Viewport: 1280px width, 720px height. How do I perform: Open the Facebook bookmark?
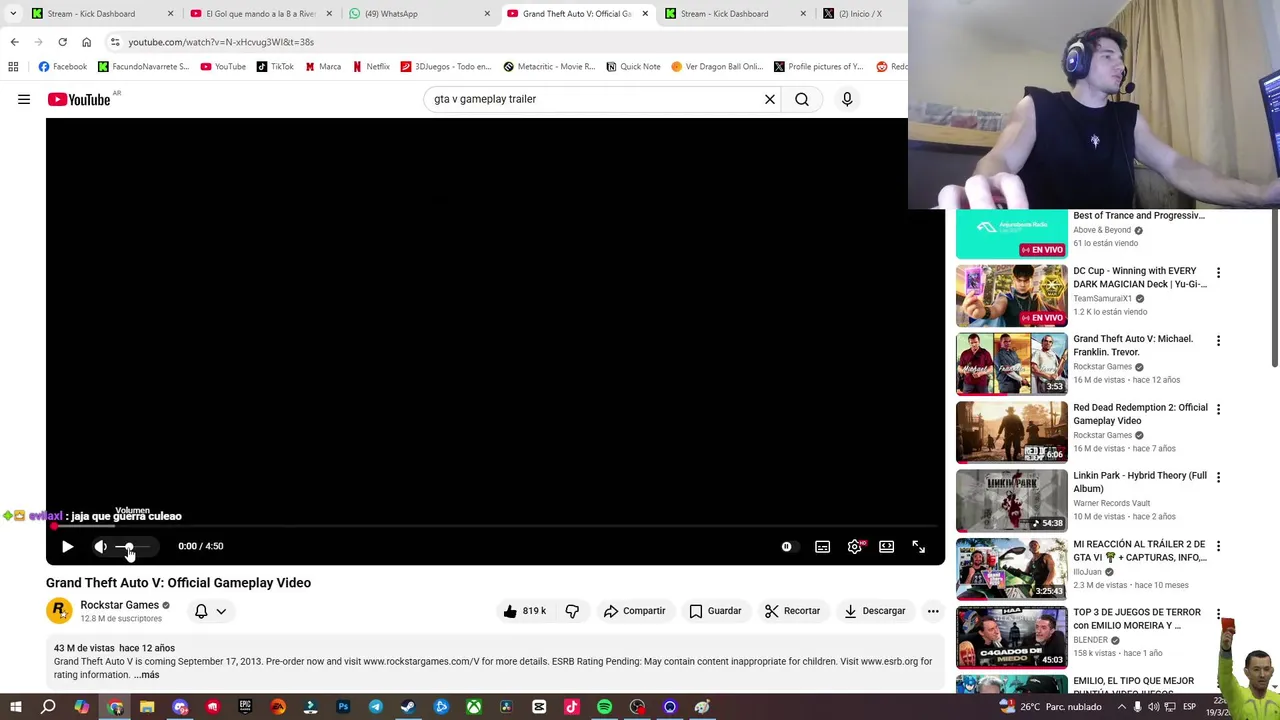coord(62,67)
